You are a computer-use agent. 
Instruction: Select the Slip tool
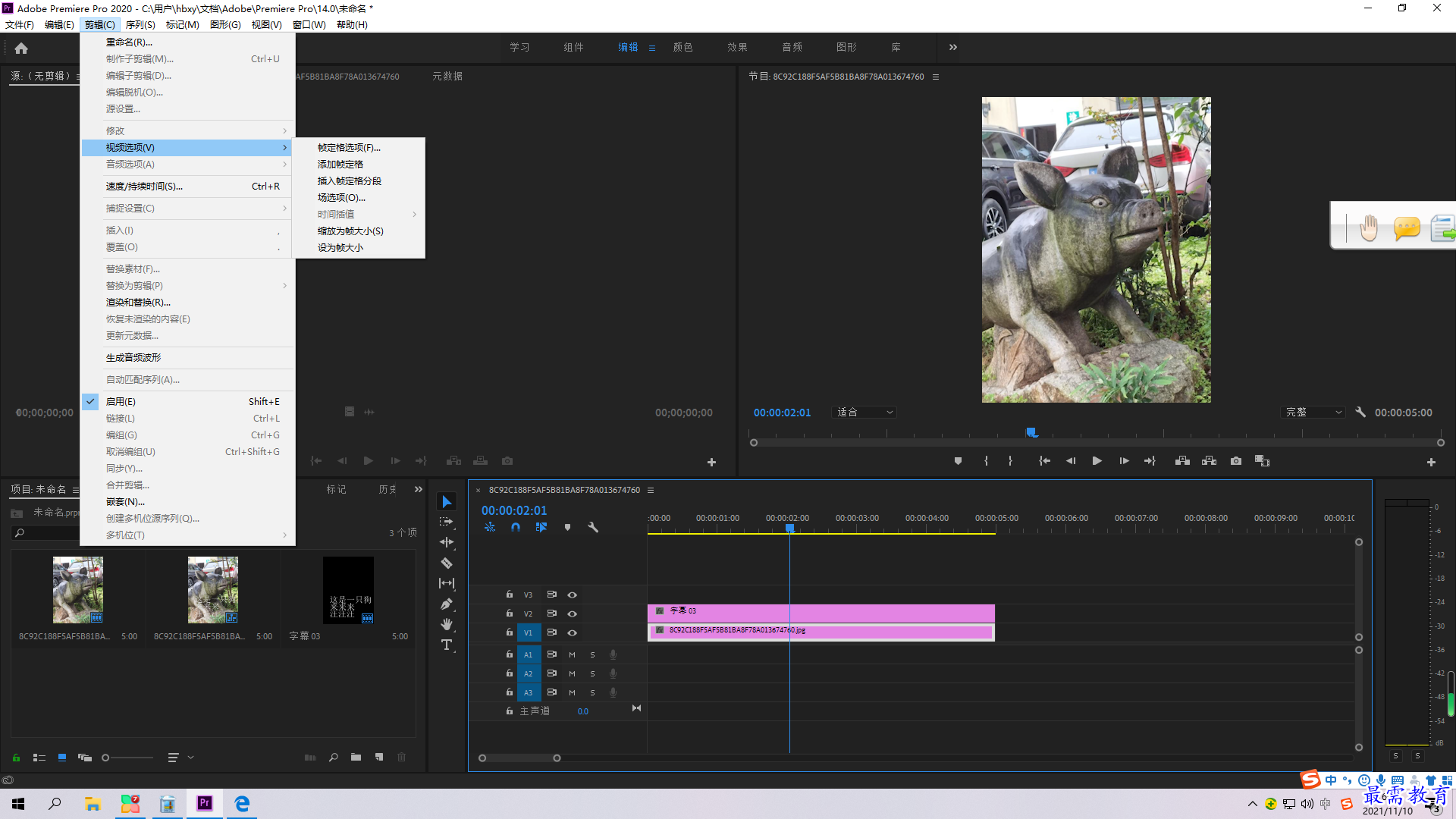coord(447,583)
